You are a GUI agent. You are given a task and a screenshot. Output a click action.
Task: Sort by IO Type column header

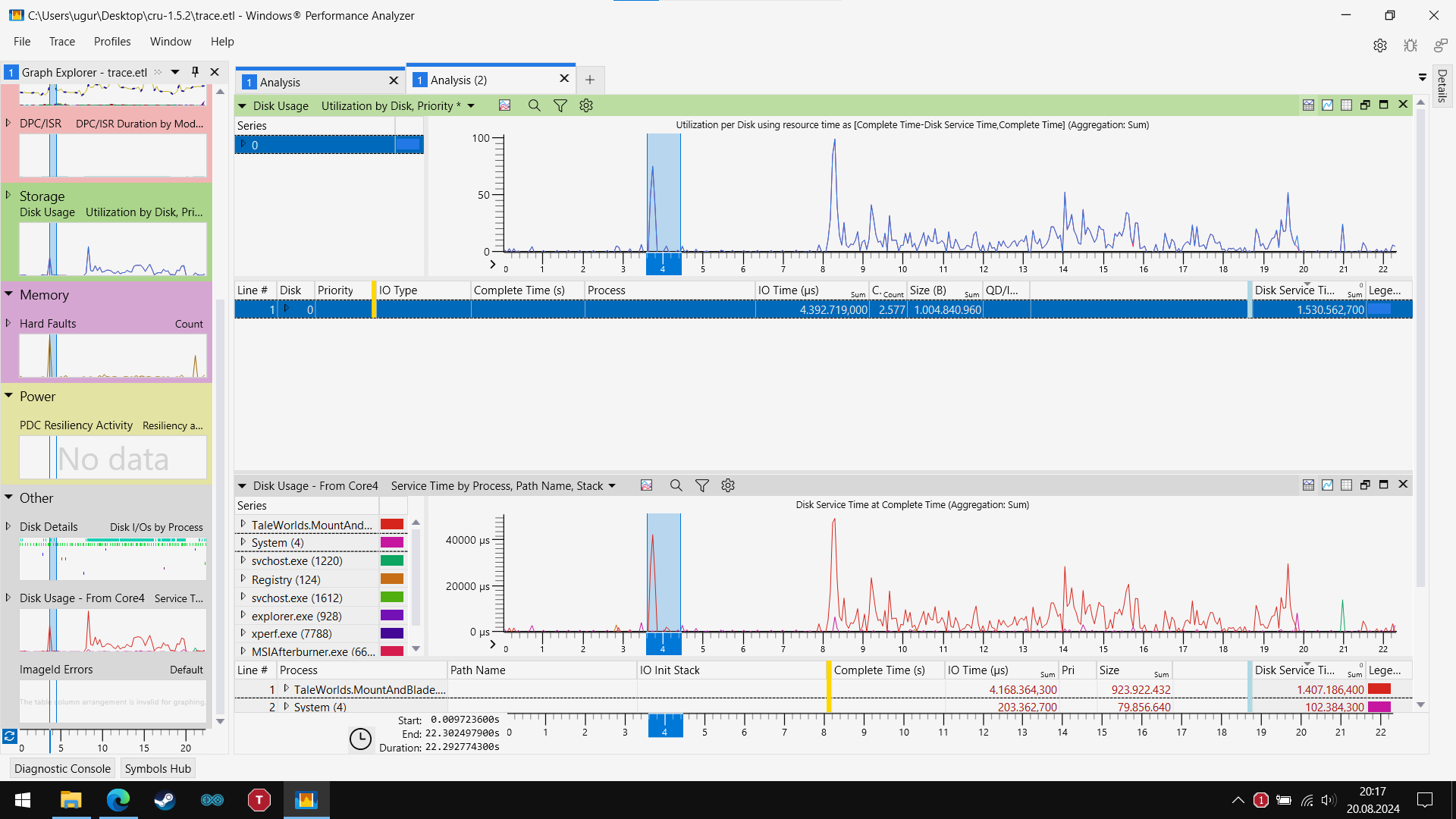423,290
